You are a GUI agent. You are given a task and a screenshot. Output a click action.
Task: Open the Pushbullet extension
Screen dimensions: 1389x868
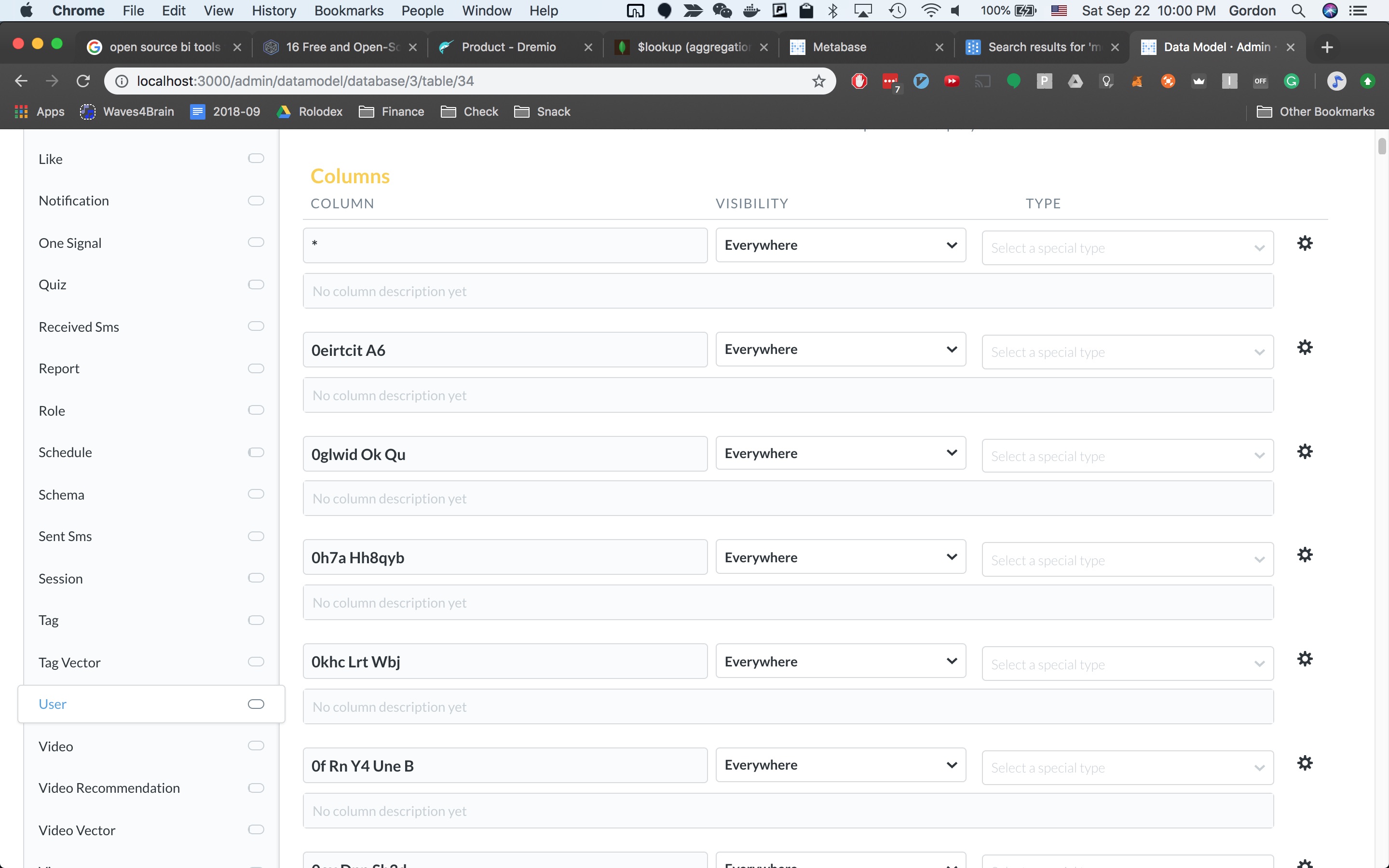coord(1045,81)
